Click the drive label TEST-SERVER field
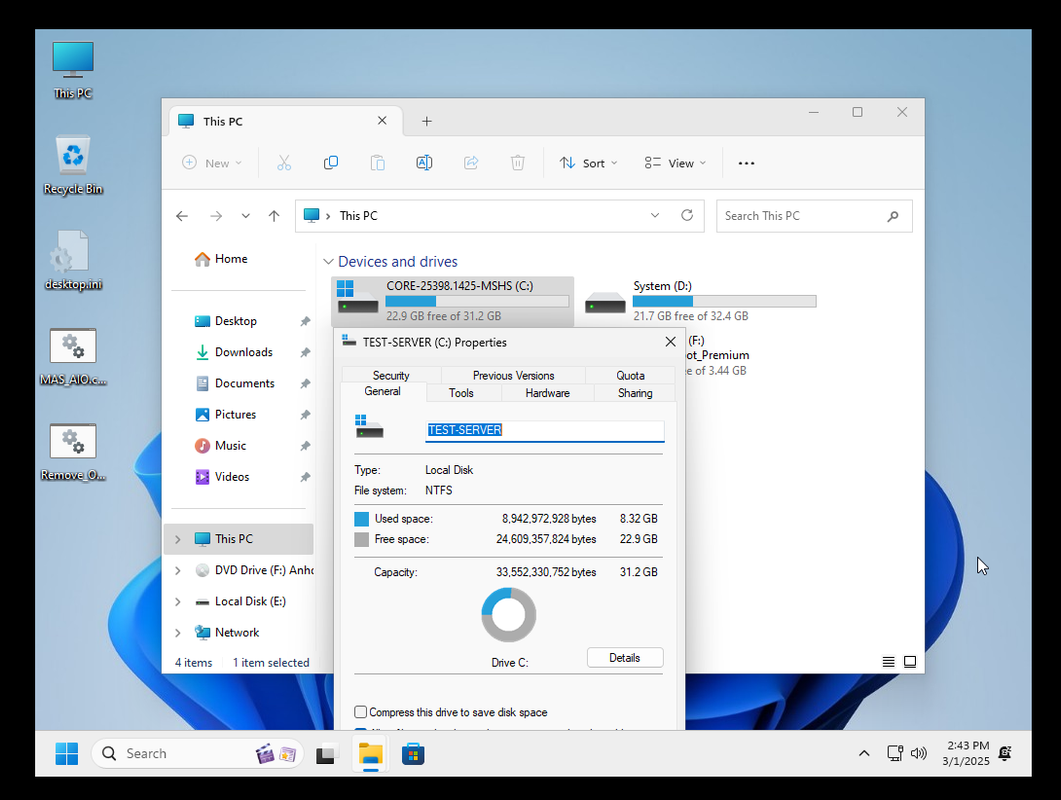This screenshot has height=800, width=1061. coord(545,430)
